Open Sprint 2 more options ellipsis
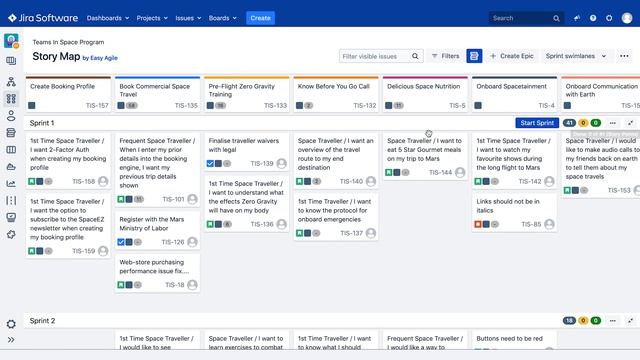Screen dimensions: 640x360 click(613, 321)
